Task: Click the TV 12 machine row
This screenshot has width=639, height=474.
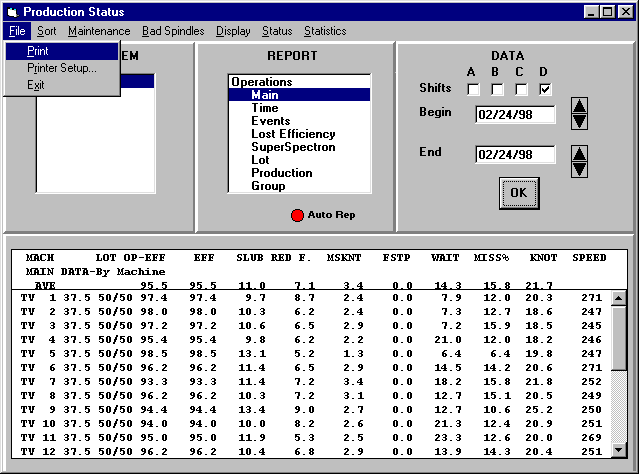Action: 311,452
